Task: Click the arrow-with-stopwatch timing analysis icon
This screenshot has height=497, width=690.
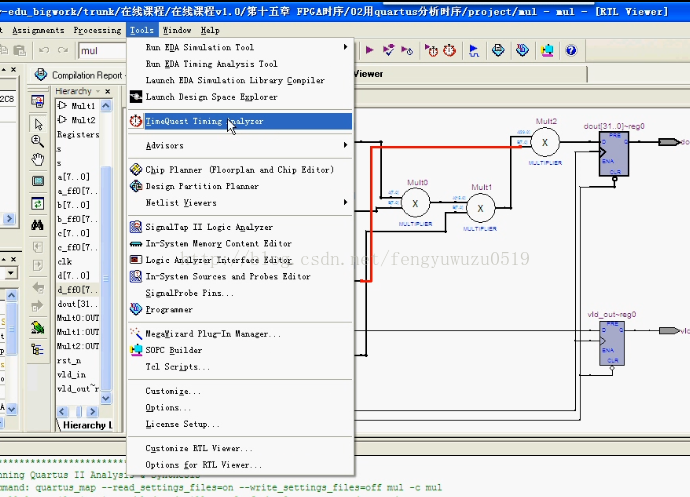Action: click(x=431, y=50)
